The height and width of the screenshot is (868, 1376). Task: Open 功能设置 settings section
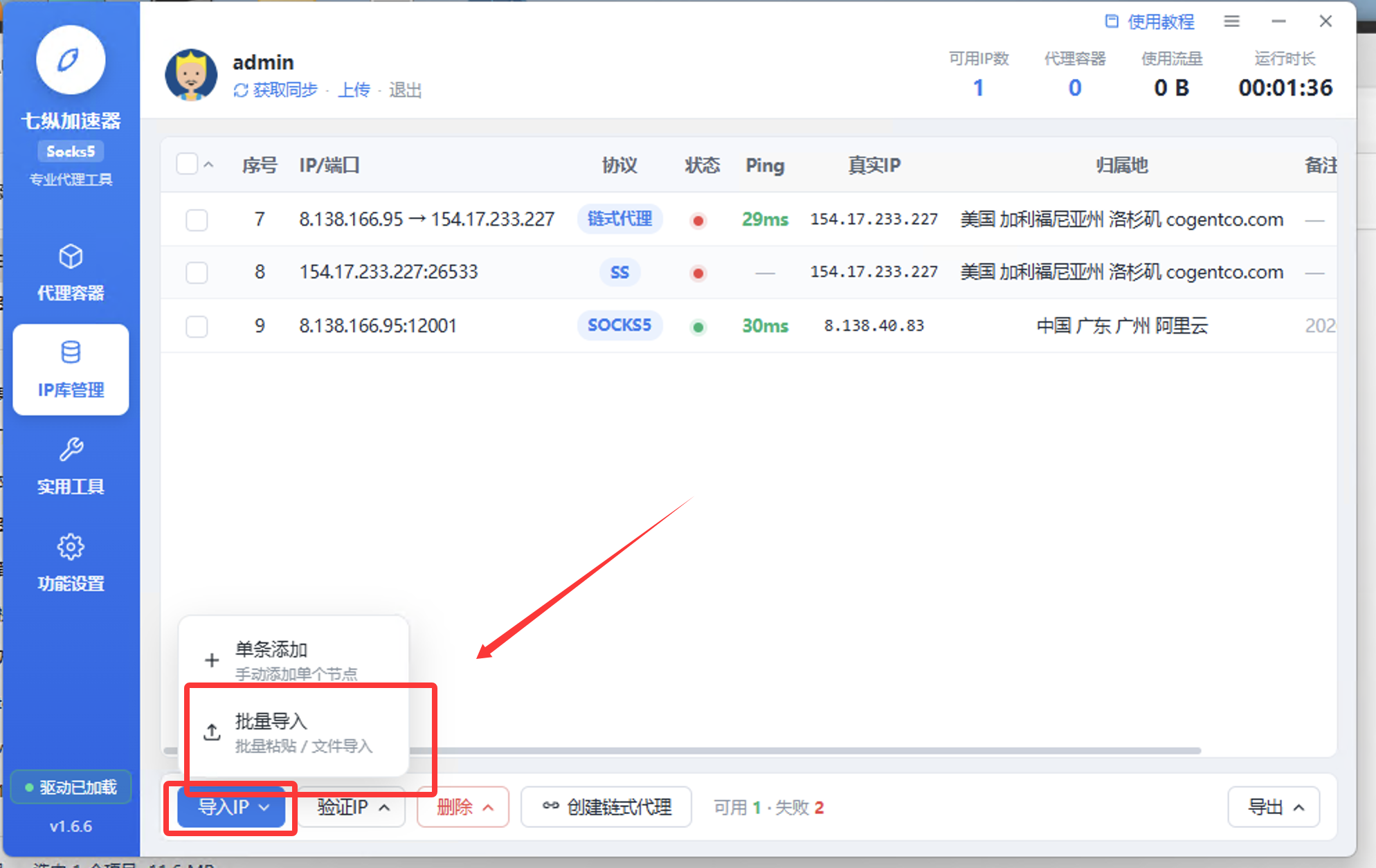coord(71,563)
